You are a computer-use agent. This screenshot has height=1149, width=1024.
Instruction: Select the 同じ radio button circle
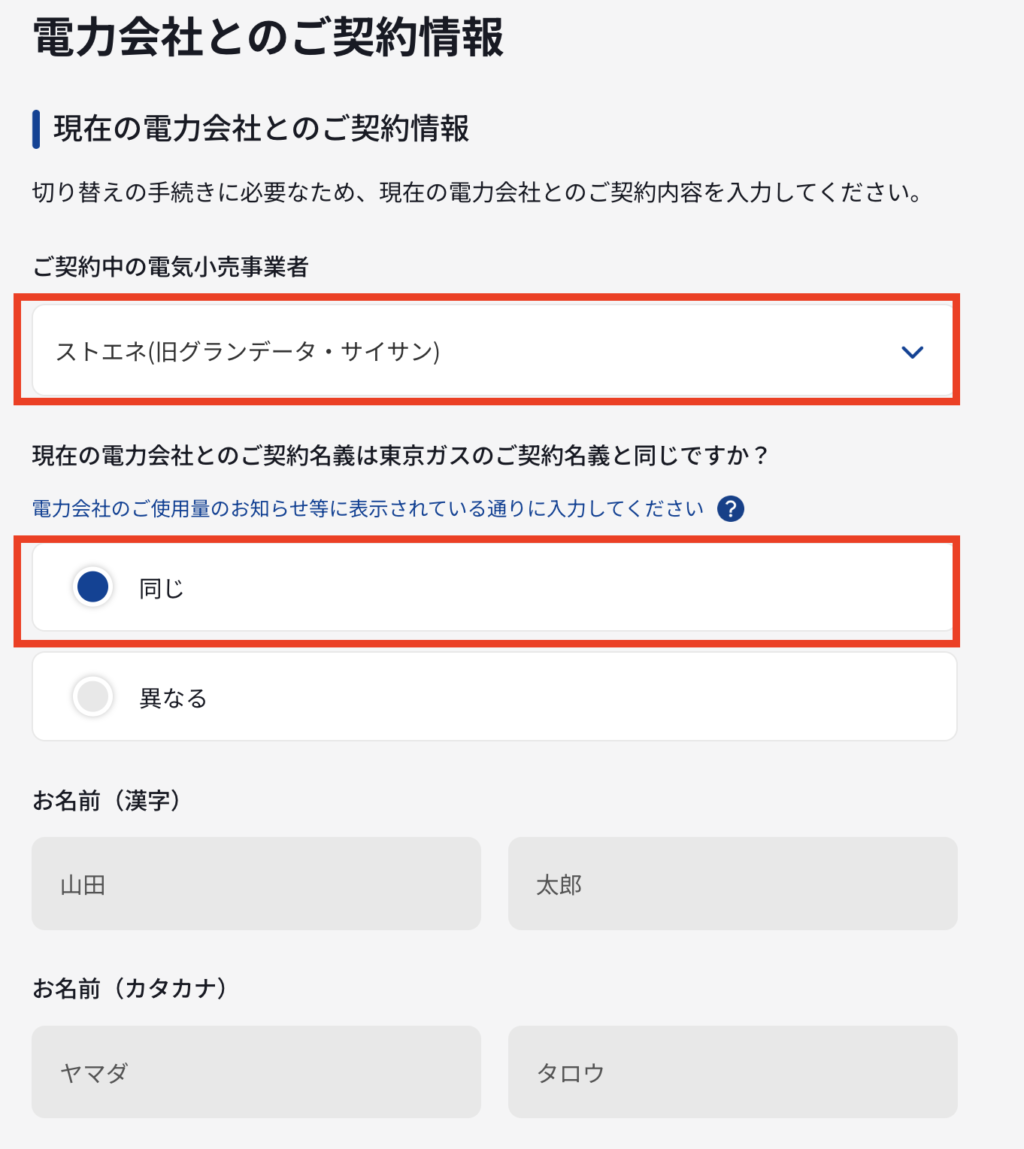93,587
